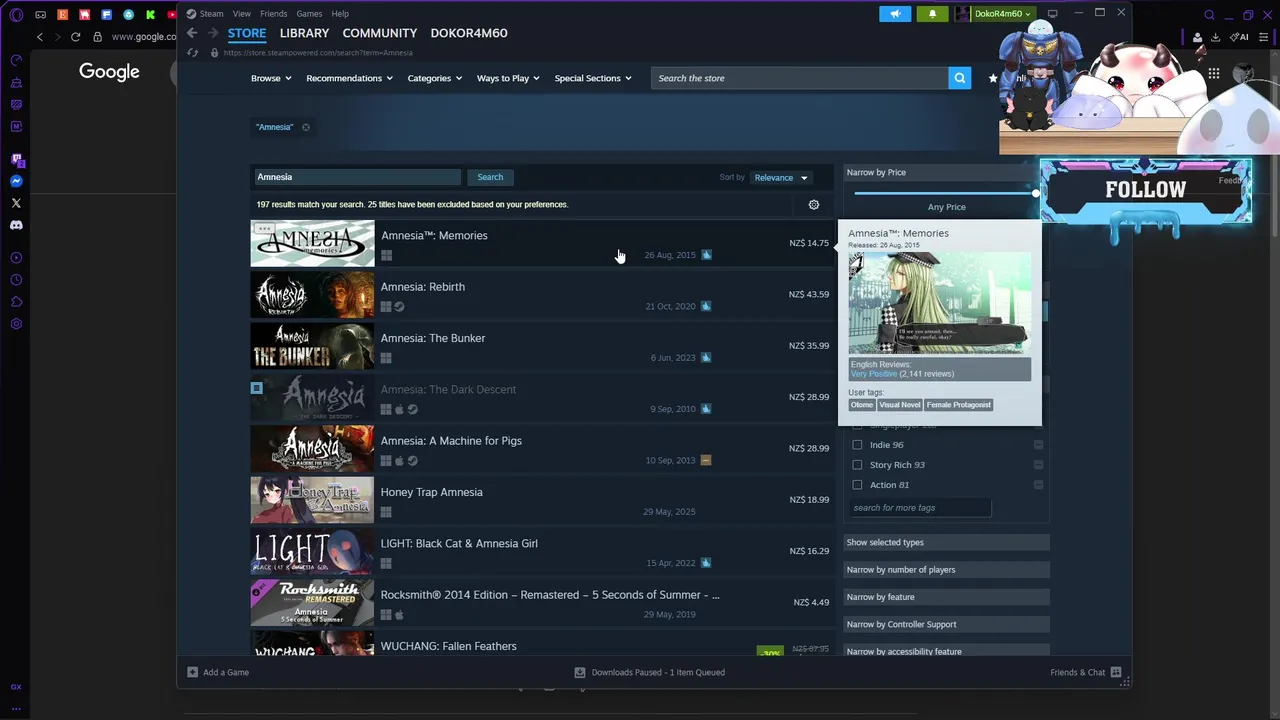Expand Narrow by number of players

click(x=946, y=570)
